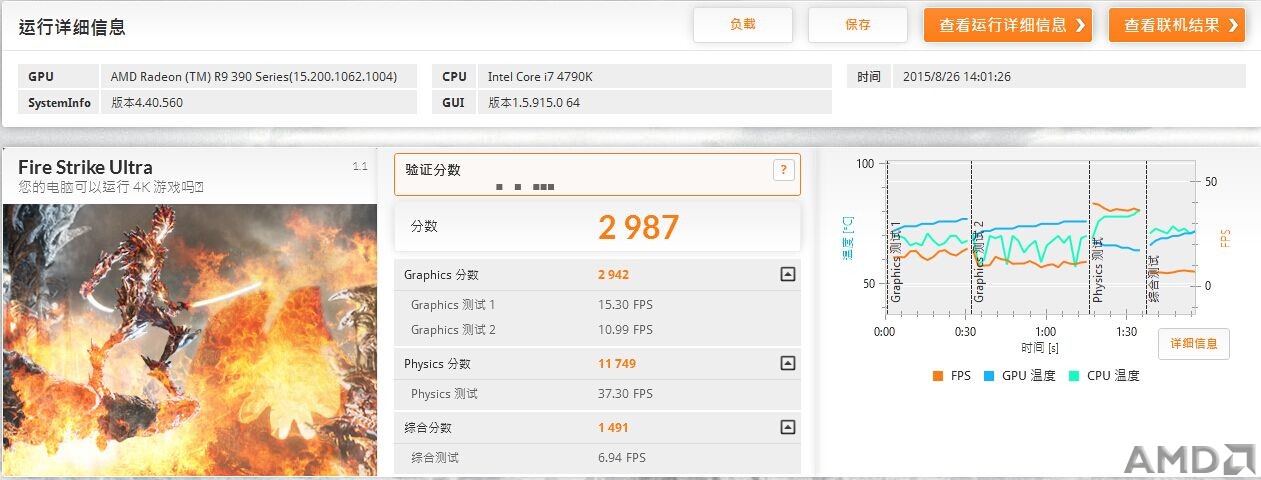1261x480 pixels.
Task: Click the 负载 (Load) button
Action: (743, 25)
